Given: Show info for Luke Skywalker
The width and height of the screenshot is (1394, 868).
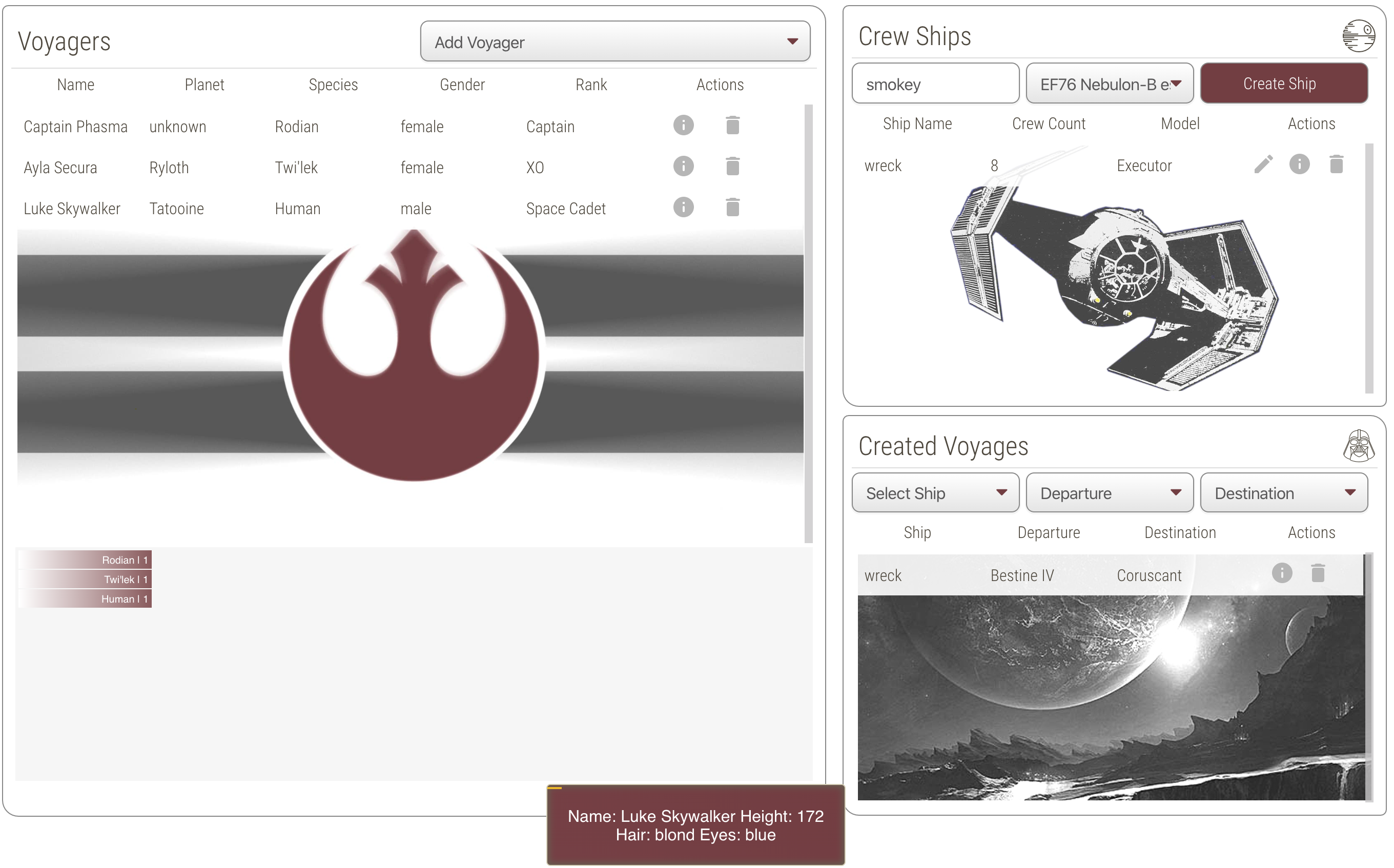Looking at the screenshot, I should click(x=683, y=207).
